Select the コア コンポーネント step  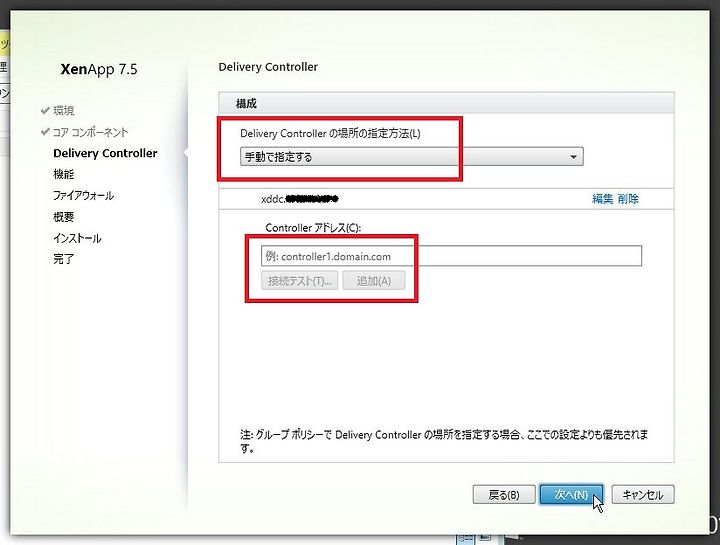pyautogui.click(x=90, y=132)
